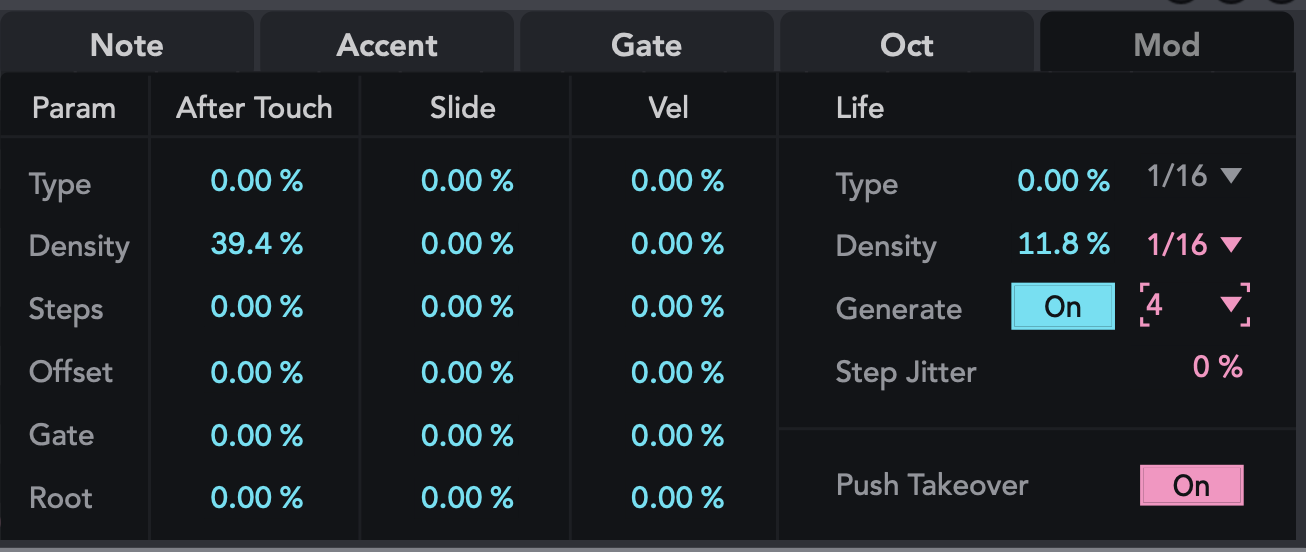Open Life Type 1/16 rate dropdown
The width and height of the screenshot is (1306, 552).
pos(1194,177)
